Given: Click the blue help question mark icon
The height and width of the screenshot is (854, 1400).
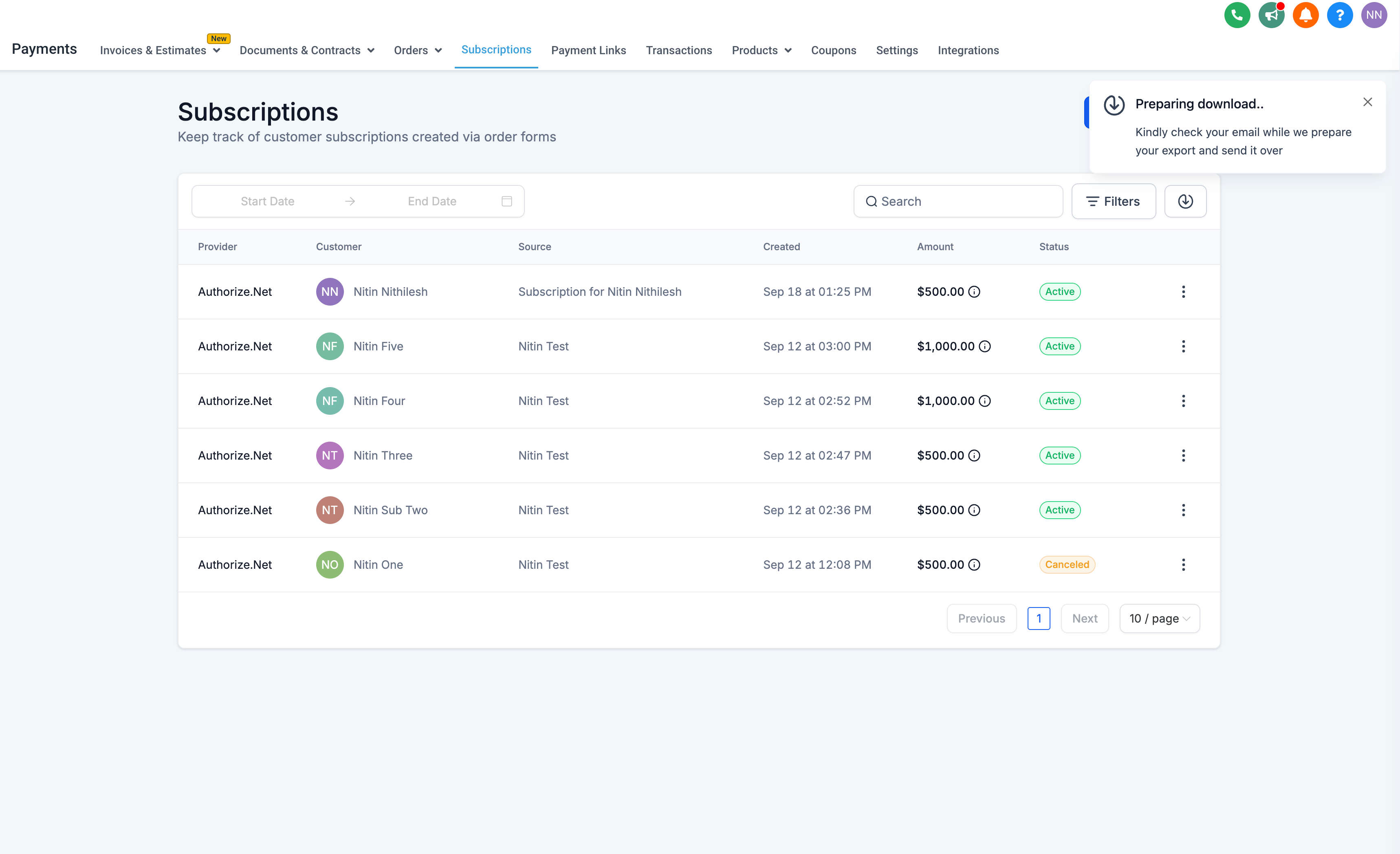Looking at the screenshot, I should [1340, 15].
